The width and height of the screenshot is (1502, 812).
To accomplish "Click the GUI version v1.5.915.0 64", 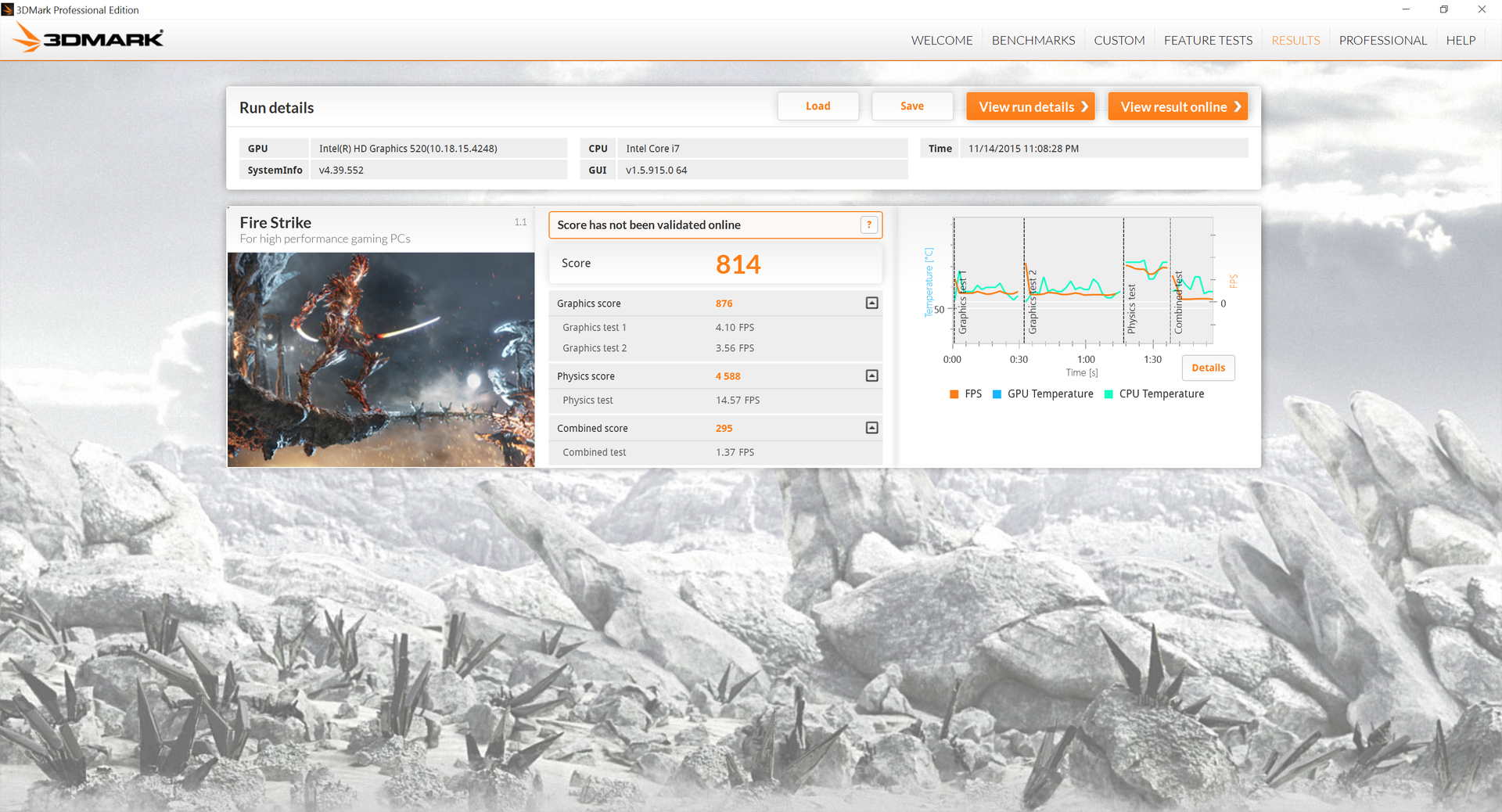I will 656,171.
